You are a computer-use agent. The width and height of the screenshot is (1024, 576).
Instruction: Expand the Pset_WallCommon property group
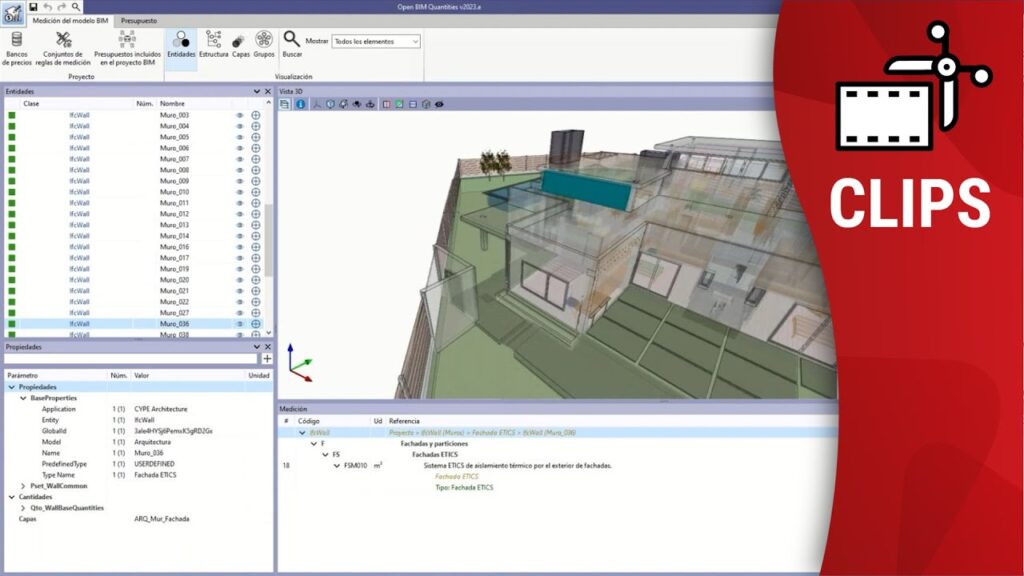(x=24, y=486)
